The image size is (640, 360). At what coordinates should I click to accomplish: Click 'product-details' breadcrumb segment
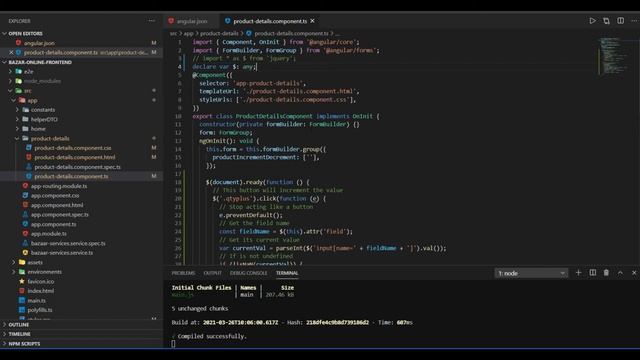point(219,33)
